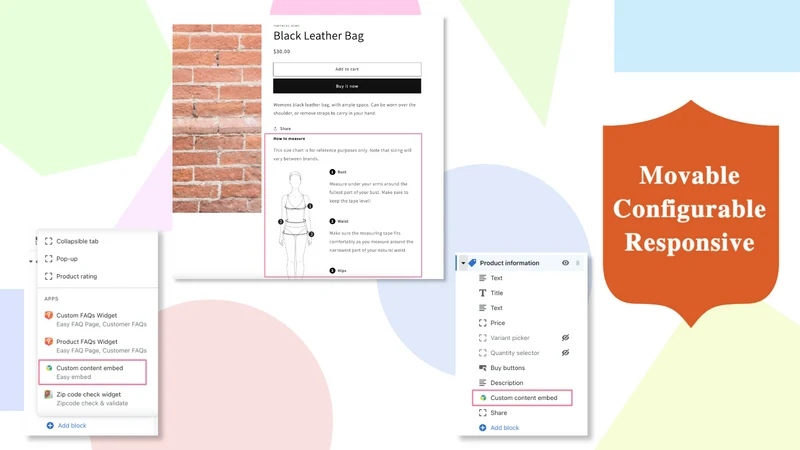Click the Add to cart button

tap(347, 69)
